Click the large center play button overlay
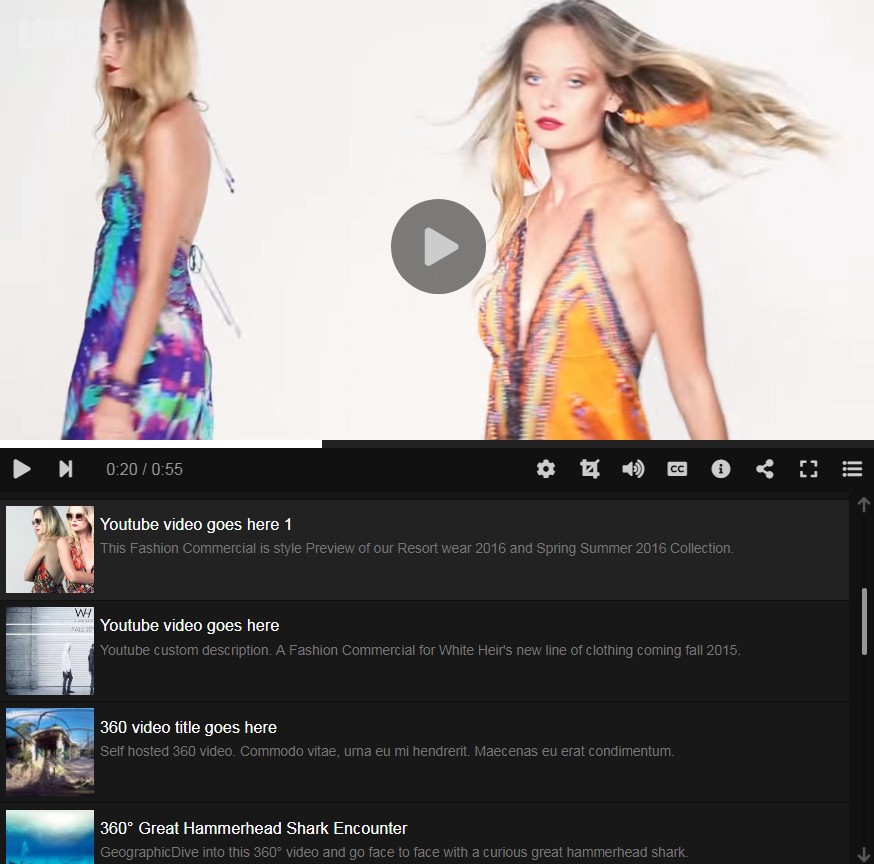 pos(438,247)
